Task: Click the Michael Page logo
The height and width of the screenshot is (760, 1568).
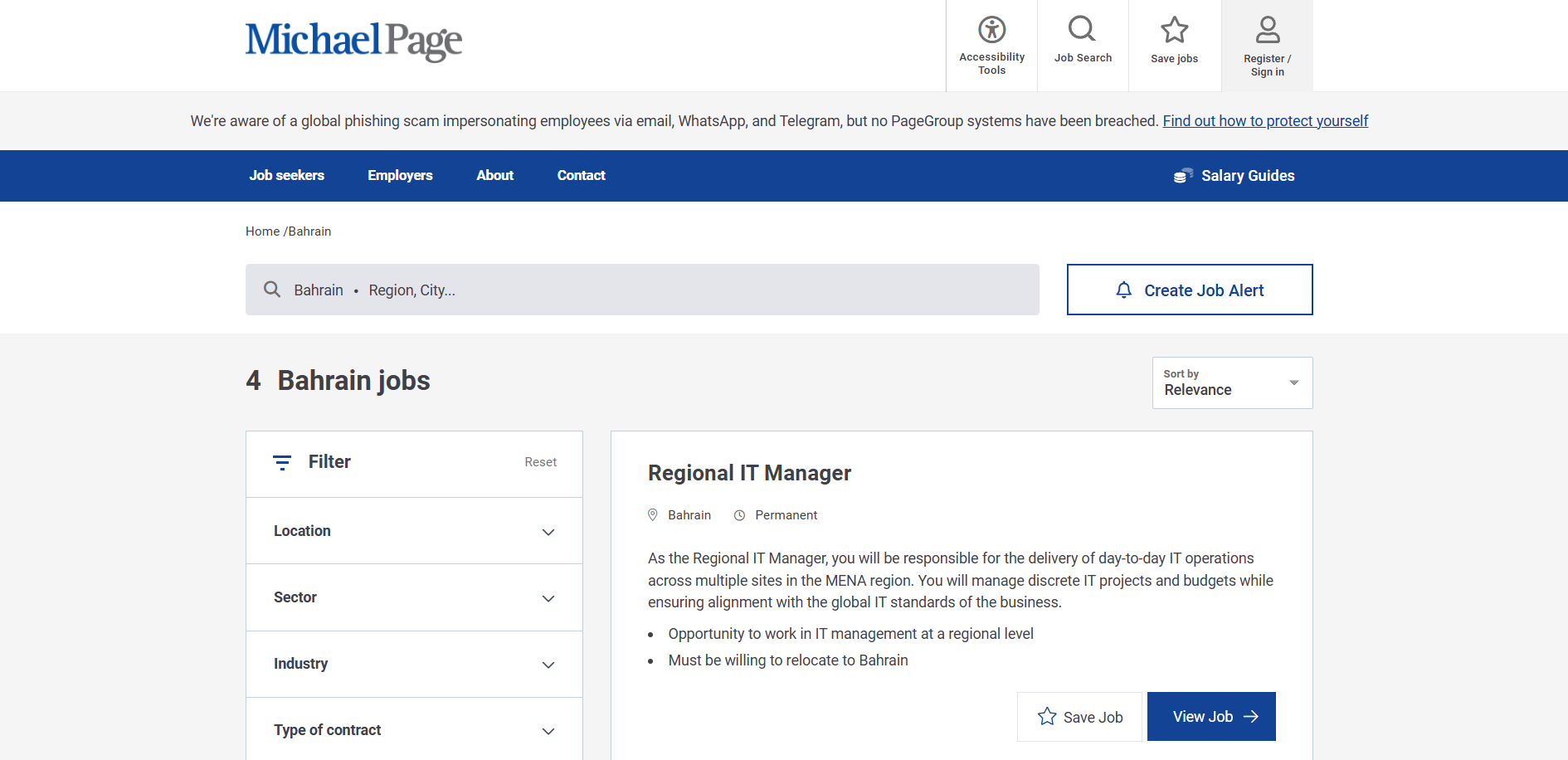Action: click(353, 41)
